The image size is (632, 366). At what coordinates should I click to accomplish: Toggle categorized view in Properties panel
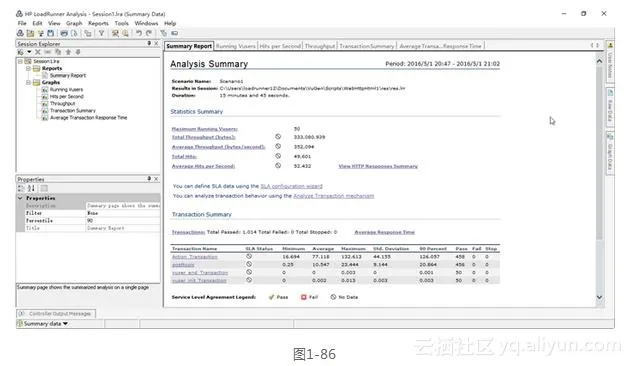[21, 188]
